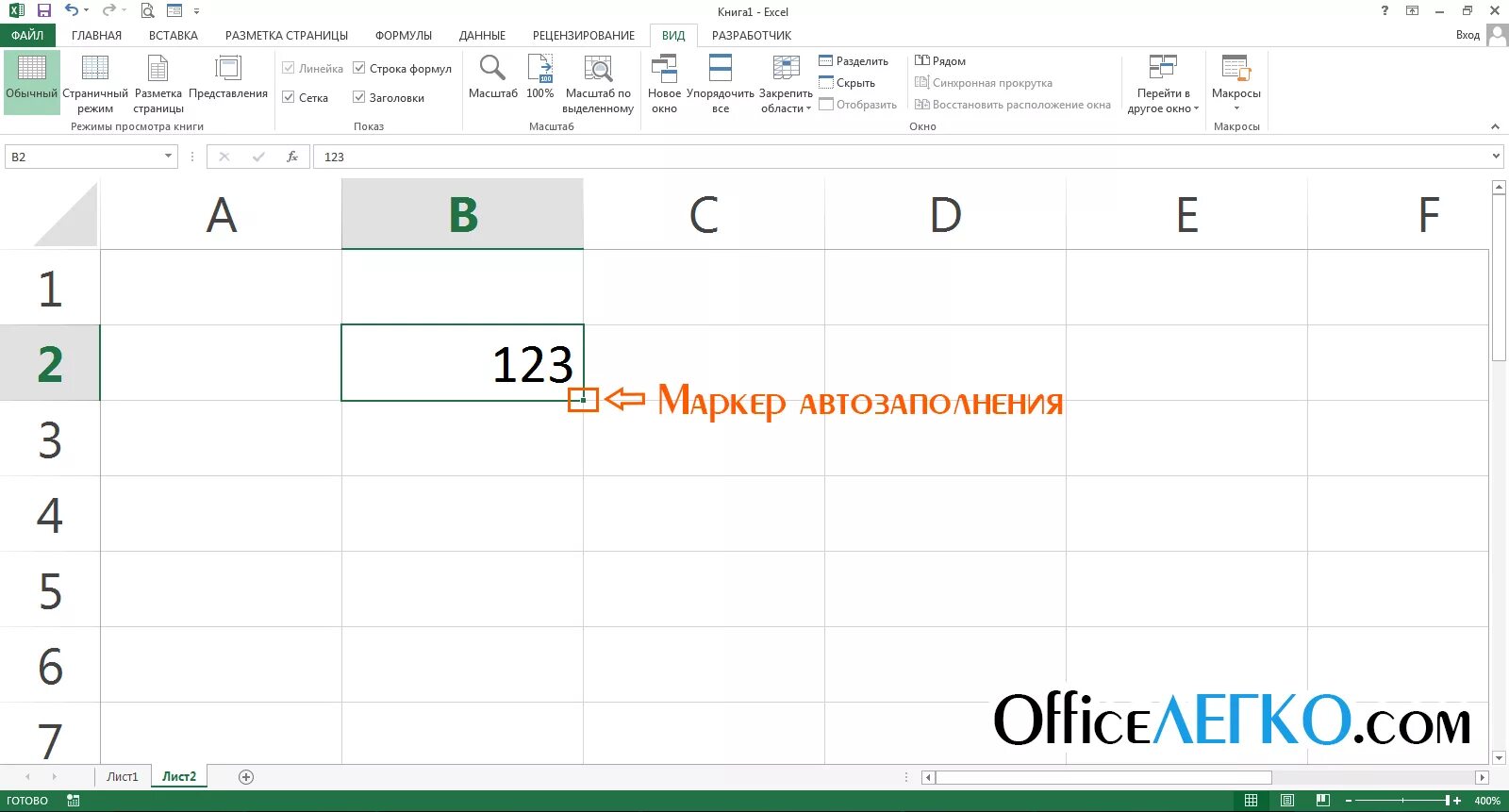Click vertical scrollbar down arrow
Screen dimensions: 1509x812
click(1499, 757)
